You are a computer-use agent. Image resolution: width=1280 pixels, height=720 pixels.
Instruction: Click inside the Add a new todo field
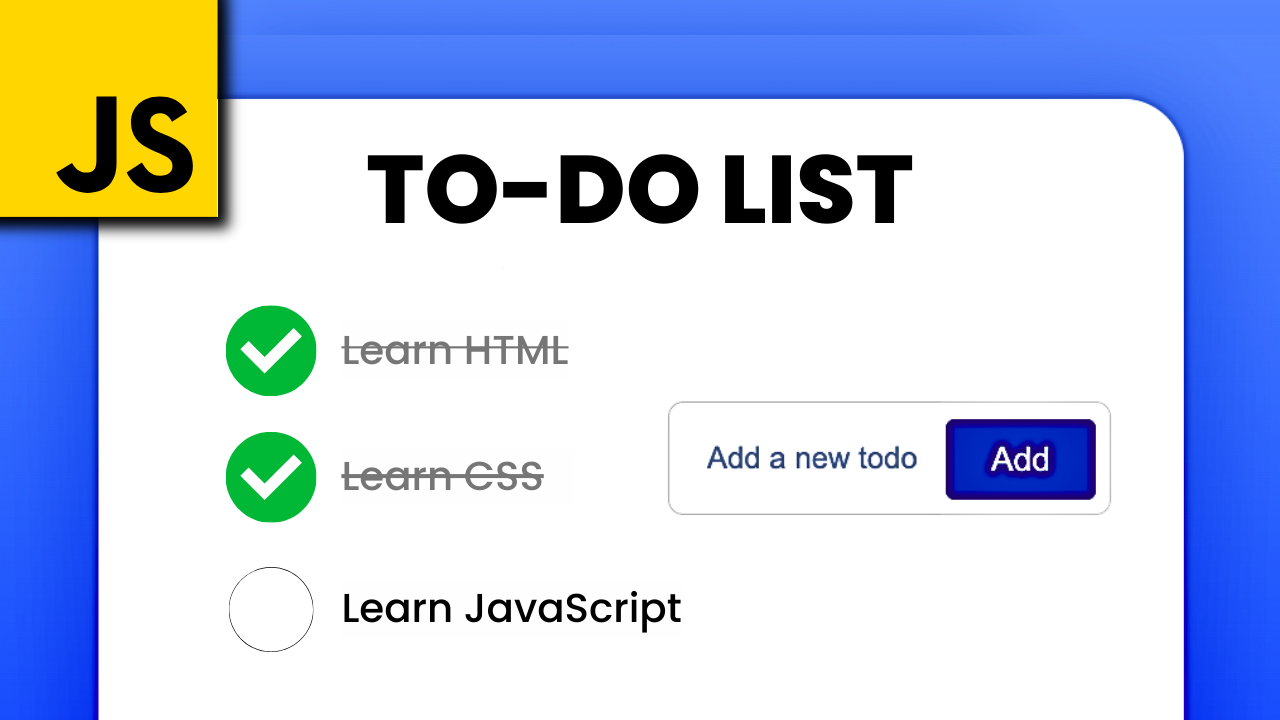[812, 458]
